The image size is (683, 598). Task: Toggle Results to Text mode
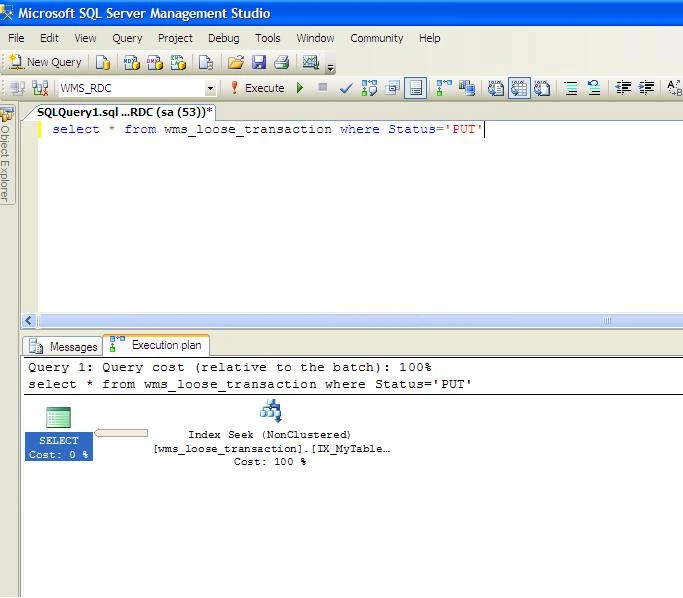click(495, 88)
